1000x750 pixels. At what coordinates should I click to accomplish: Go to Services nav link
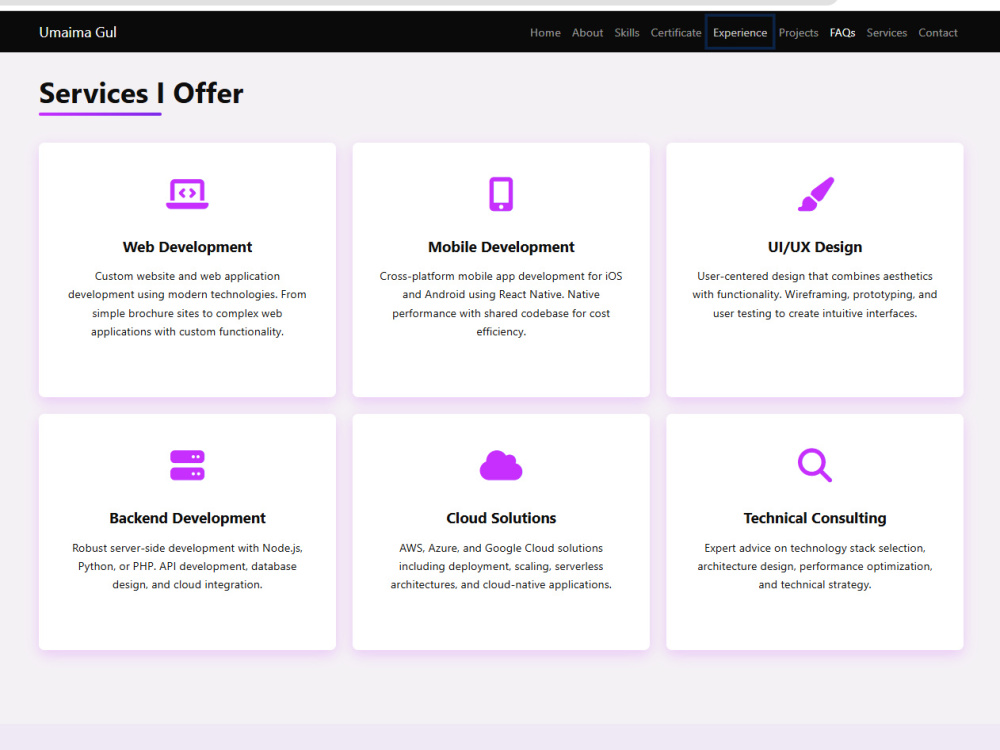click(x=886, y=33)
